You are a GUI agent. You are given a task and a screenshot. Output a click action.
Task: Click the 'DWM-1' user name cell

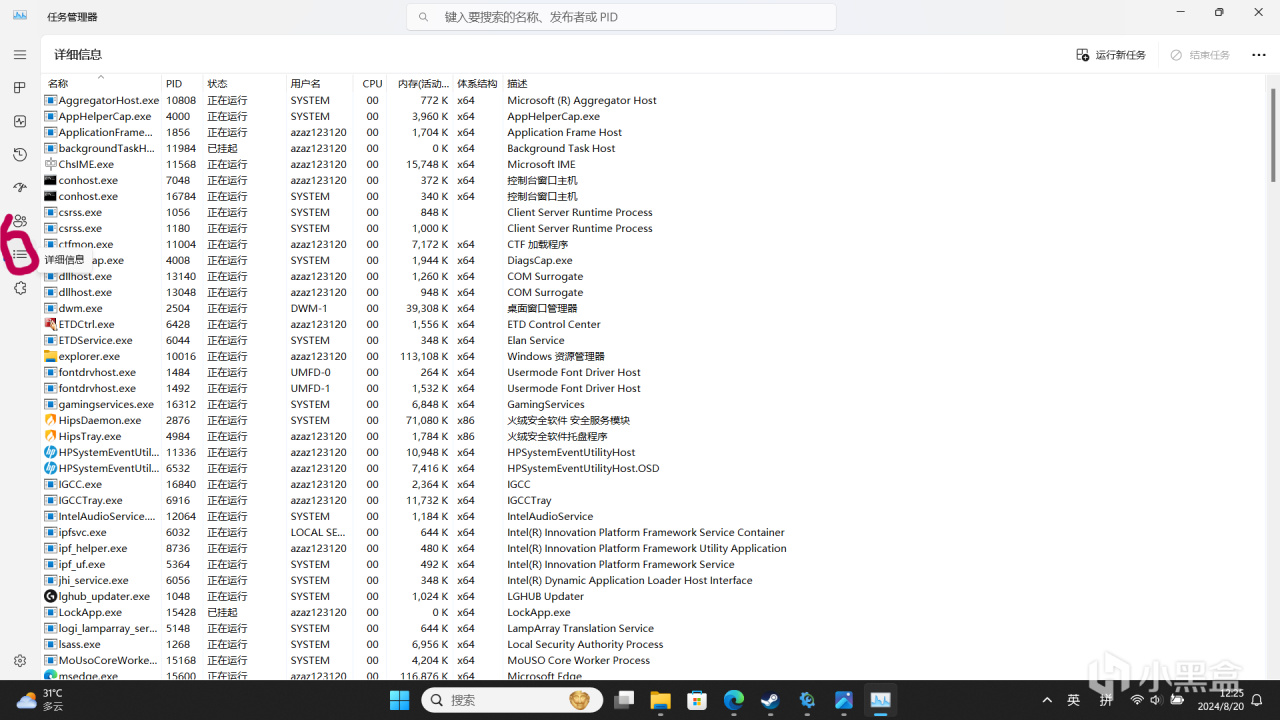click(309, 308)
